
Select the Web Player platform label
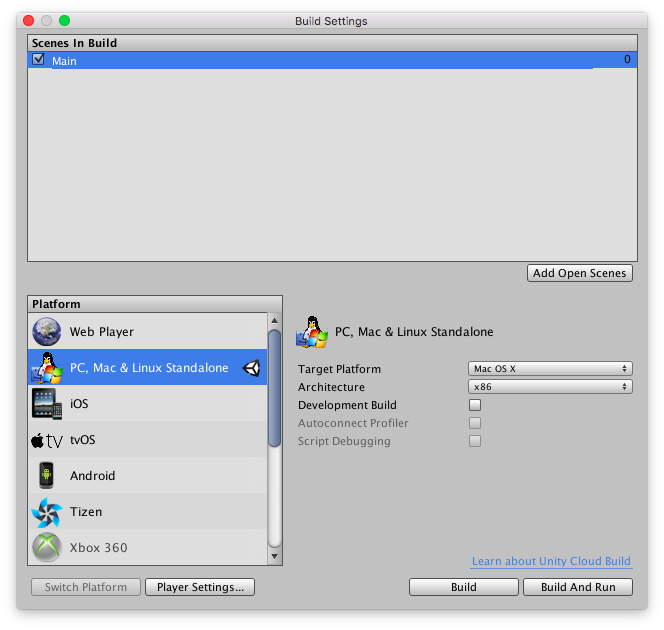coord(102,332)
